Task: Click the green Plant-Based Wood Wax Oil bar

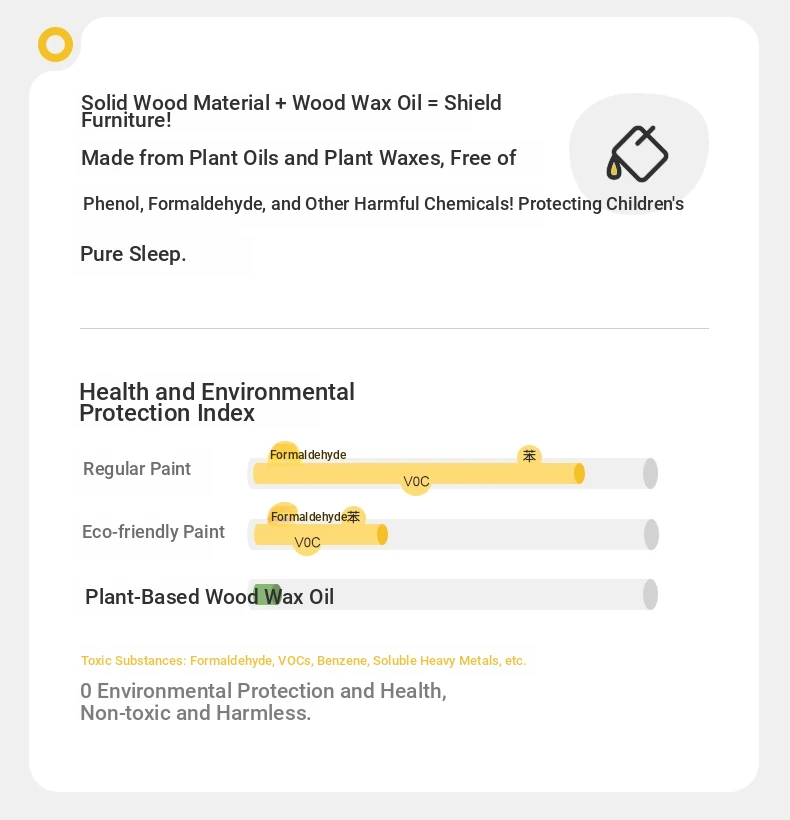Action: click(267, 595)
